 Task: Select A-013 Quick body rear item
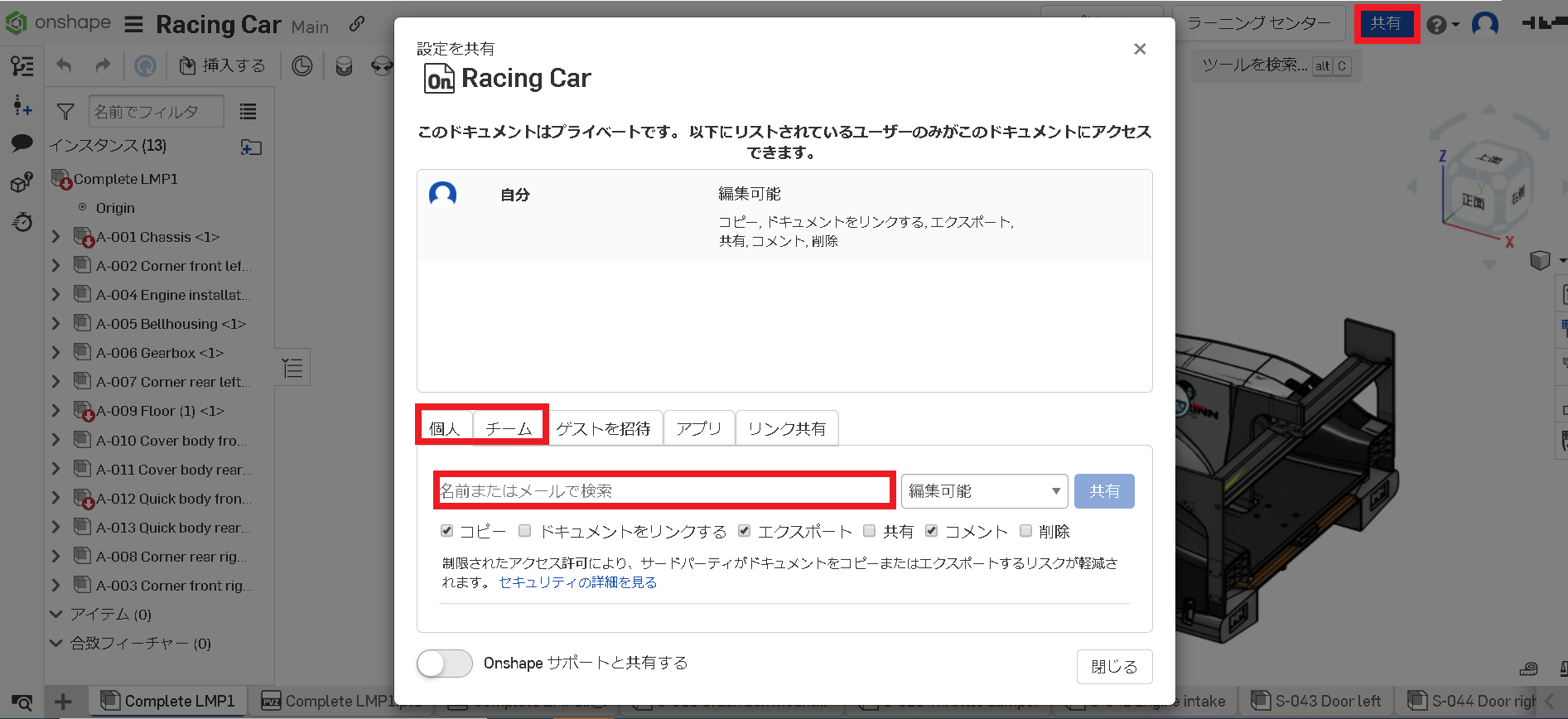coord(173,528)
